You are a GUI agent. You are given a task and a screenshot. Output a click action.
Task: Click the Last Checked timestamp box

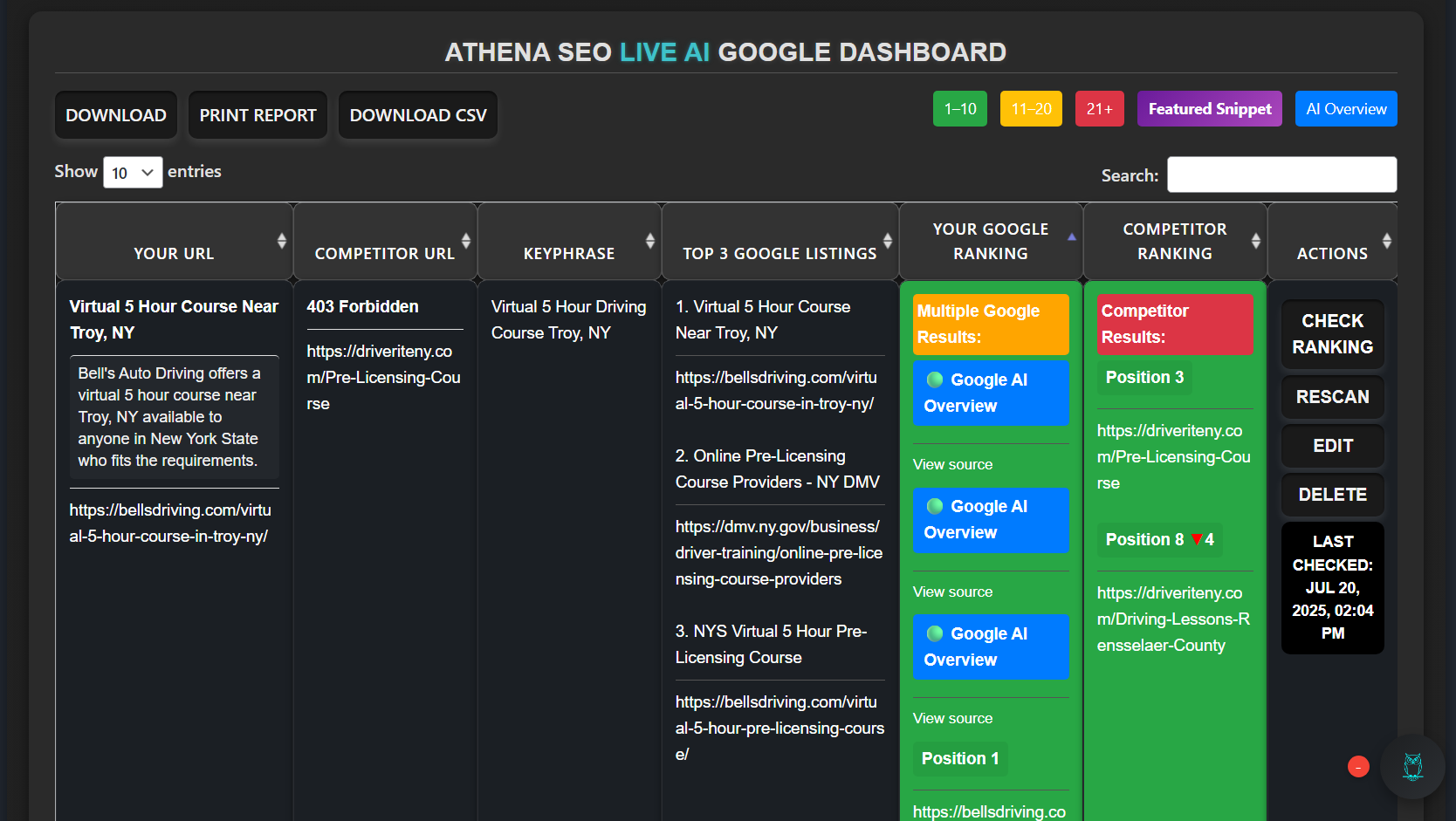[x=1332, y=588]
